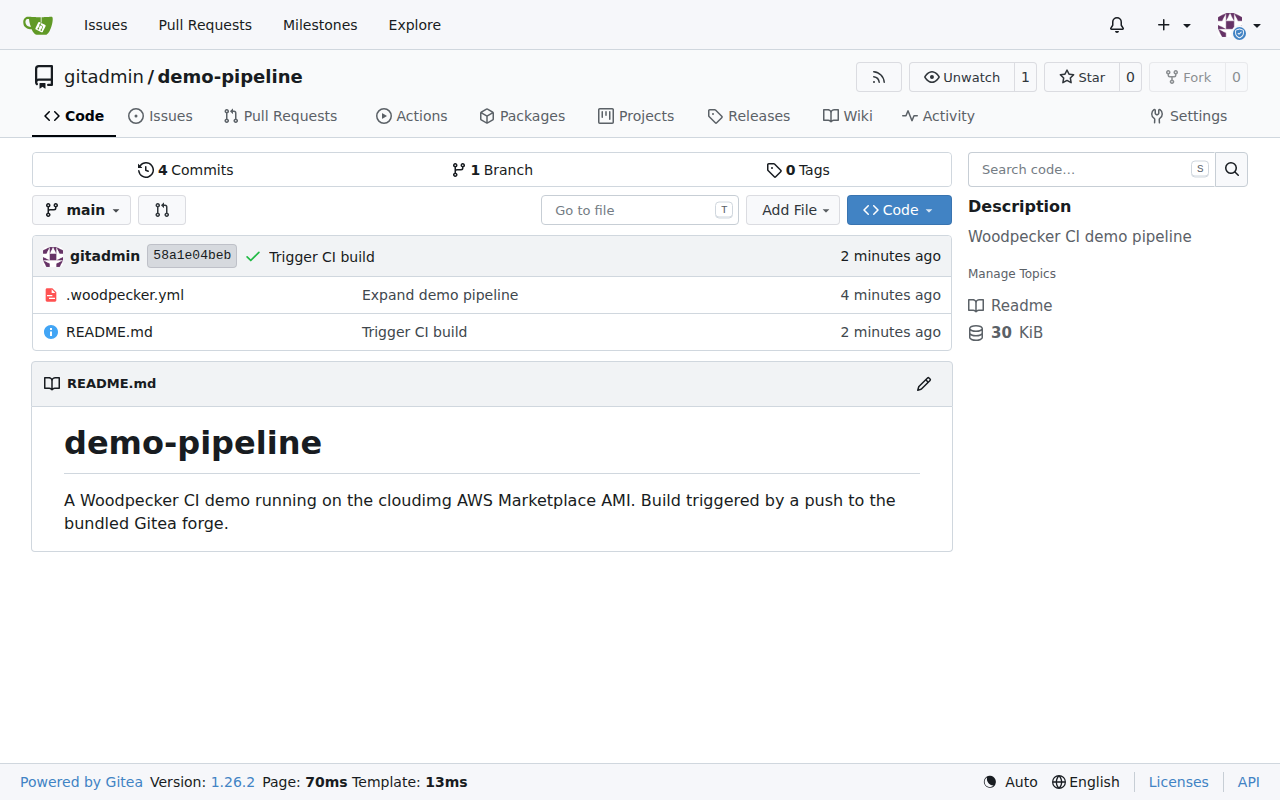Expand the Add File dropdown
Viewport: 1280px width, 800px height.
click(x=793, y=210)
